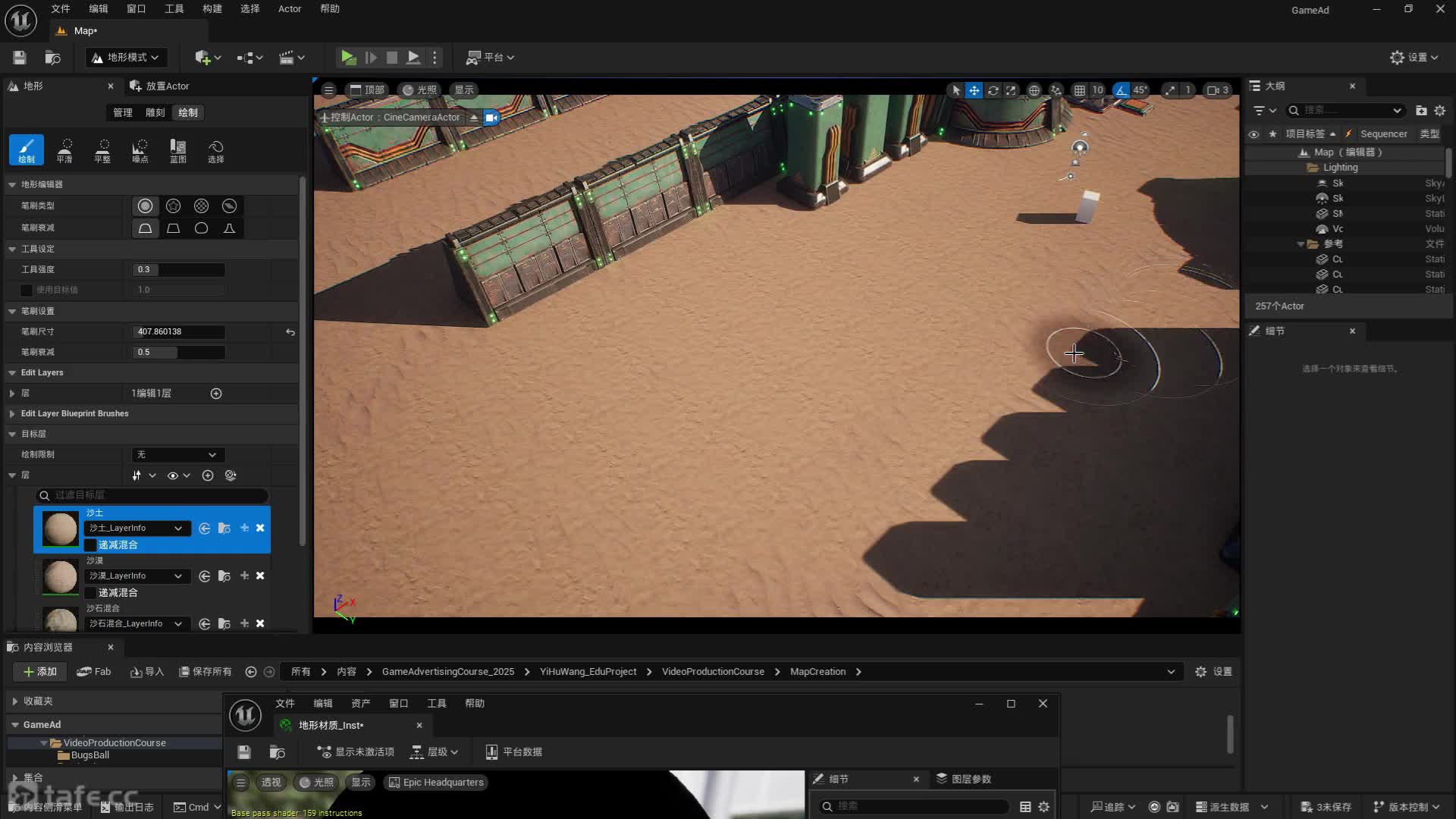Open the 地形模式 mode dropdown
Screen dimensions: 1456x819
pos(126,57)
